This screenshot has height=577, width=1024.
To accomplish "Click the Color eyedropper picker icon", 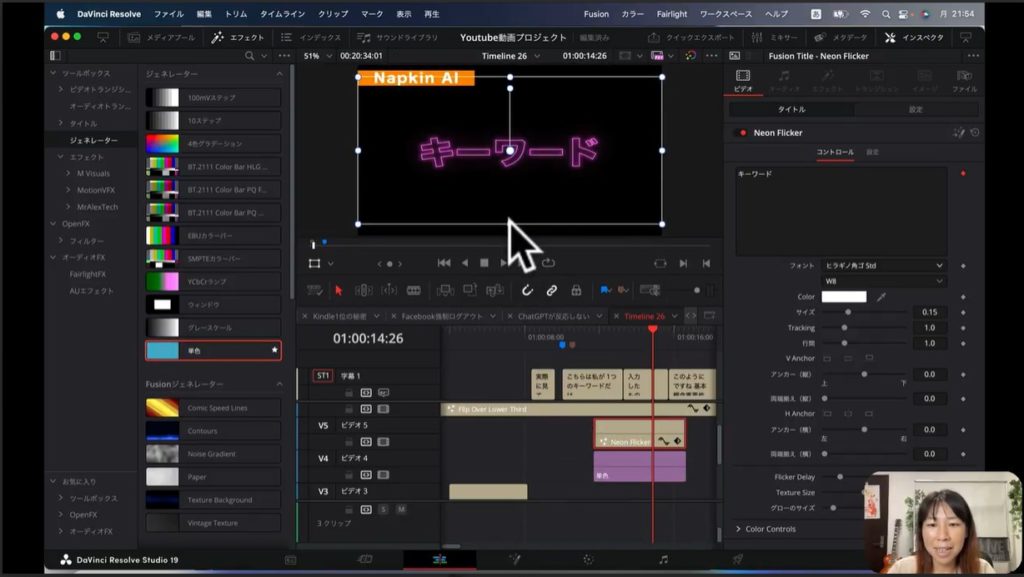I will 881,297.
